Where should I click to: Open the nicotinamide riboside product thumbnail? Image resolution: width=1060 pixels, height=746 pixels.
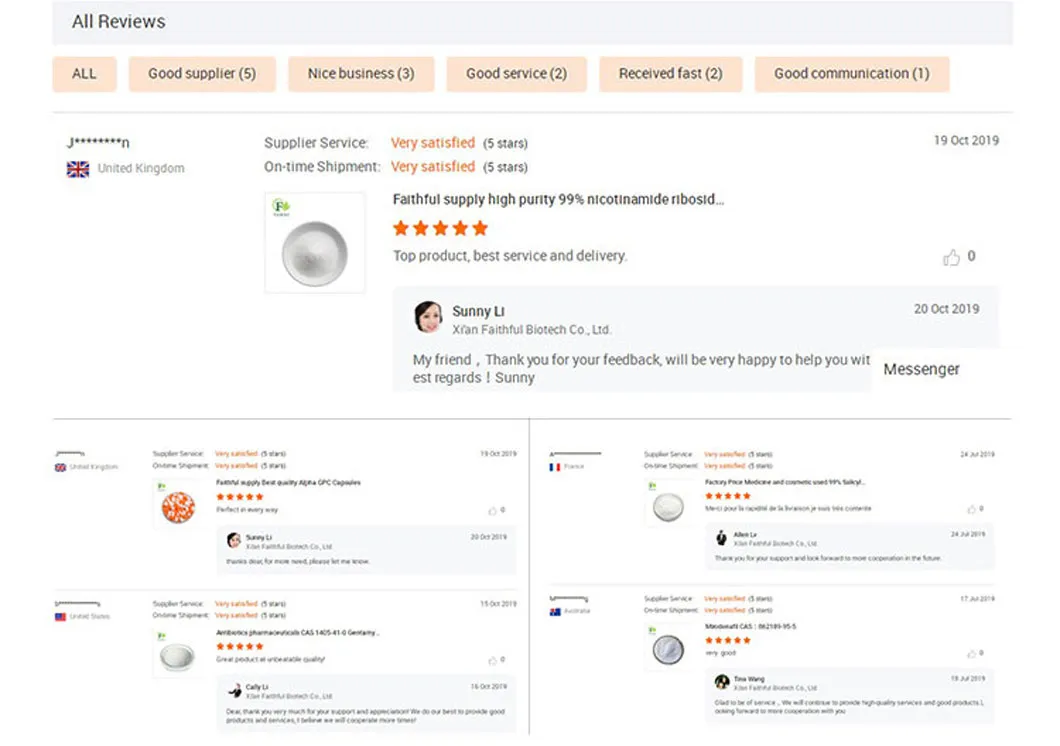(x=314, y=243)
